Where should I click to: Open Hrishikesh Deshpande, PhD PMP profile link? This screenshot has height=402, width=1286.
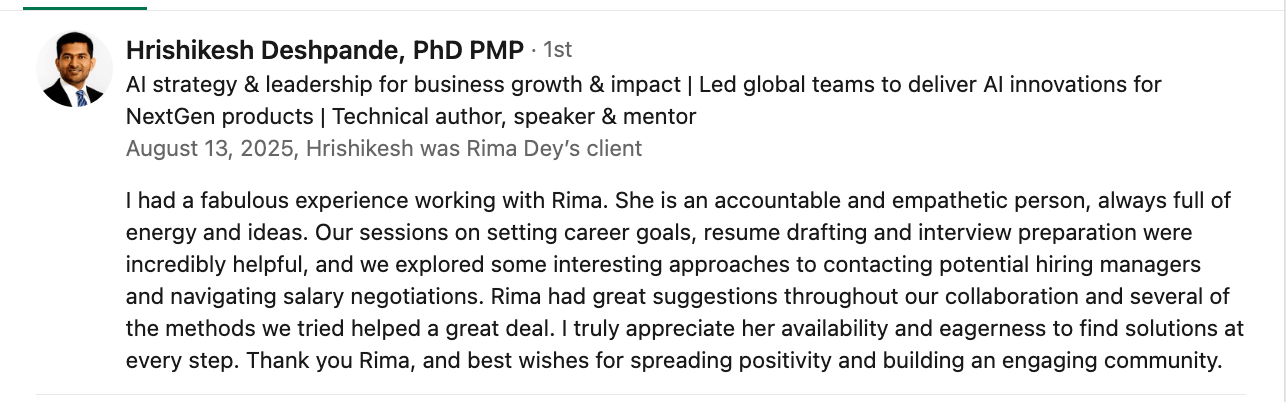325,50
